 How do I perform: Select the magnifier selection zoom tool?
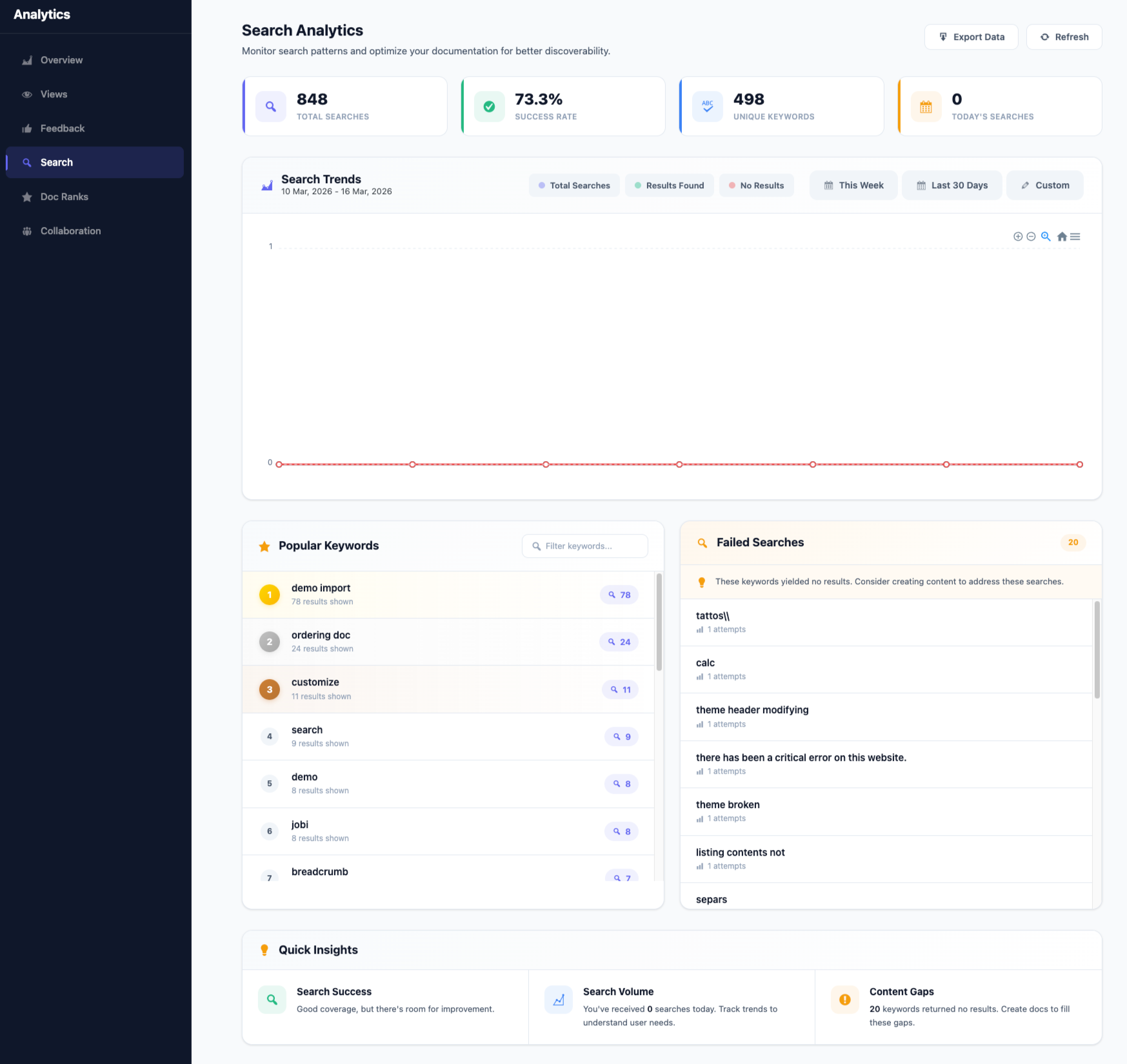(1046, 237)
